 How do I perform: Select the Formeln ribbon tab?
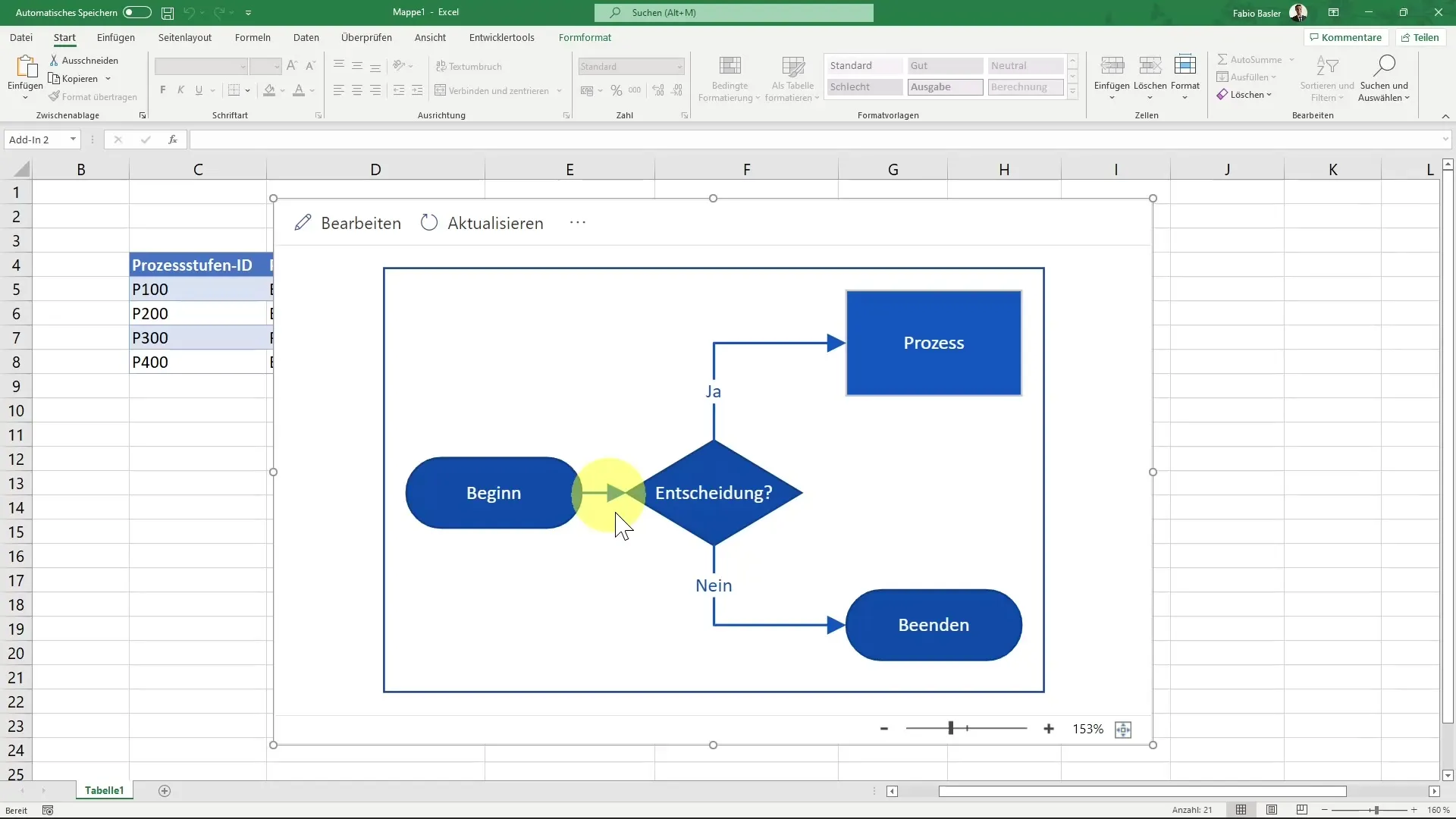(x=252, y=38)
